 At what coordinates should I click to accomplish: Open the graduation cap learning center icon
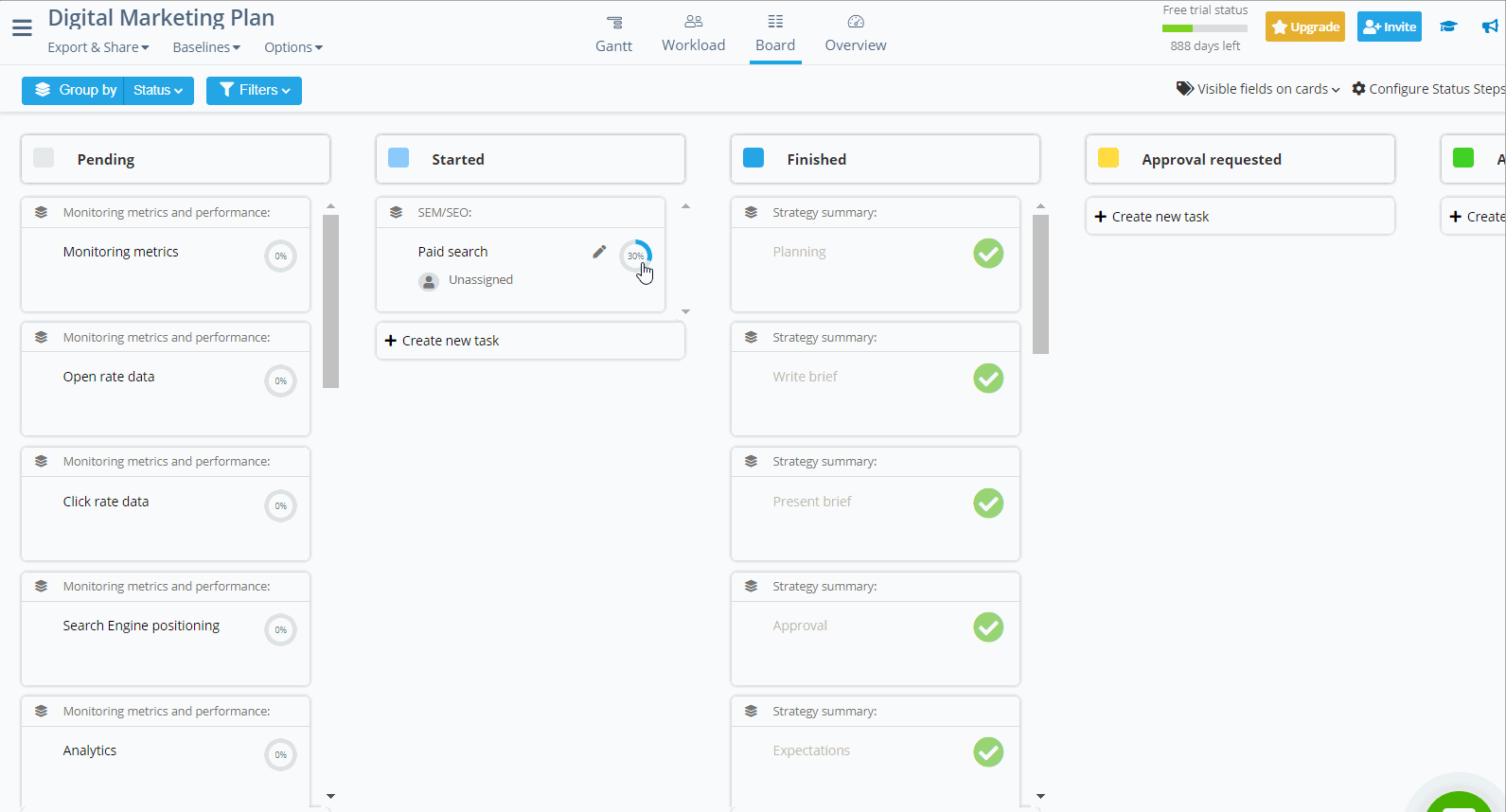pos(1448,26)
